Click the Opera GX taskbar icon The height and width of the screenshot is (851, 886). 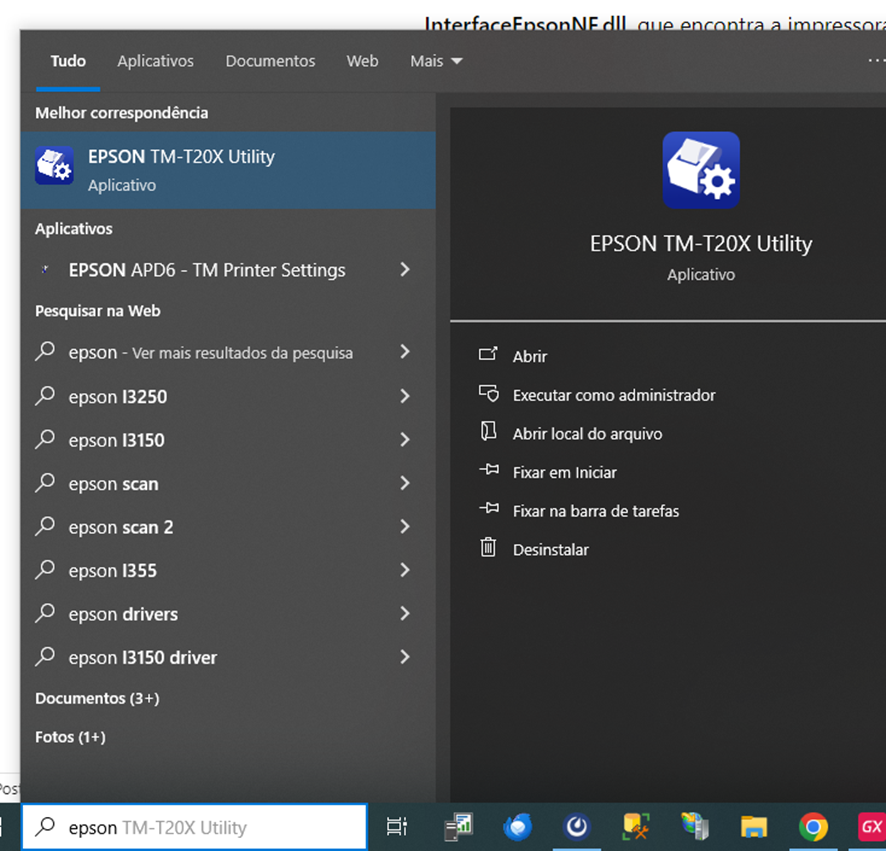pos(870,827)
